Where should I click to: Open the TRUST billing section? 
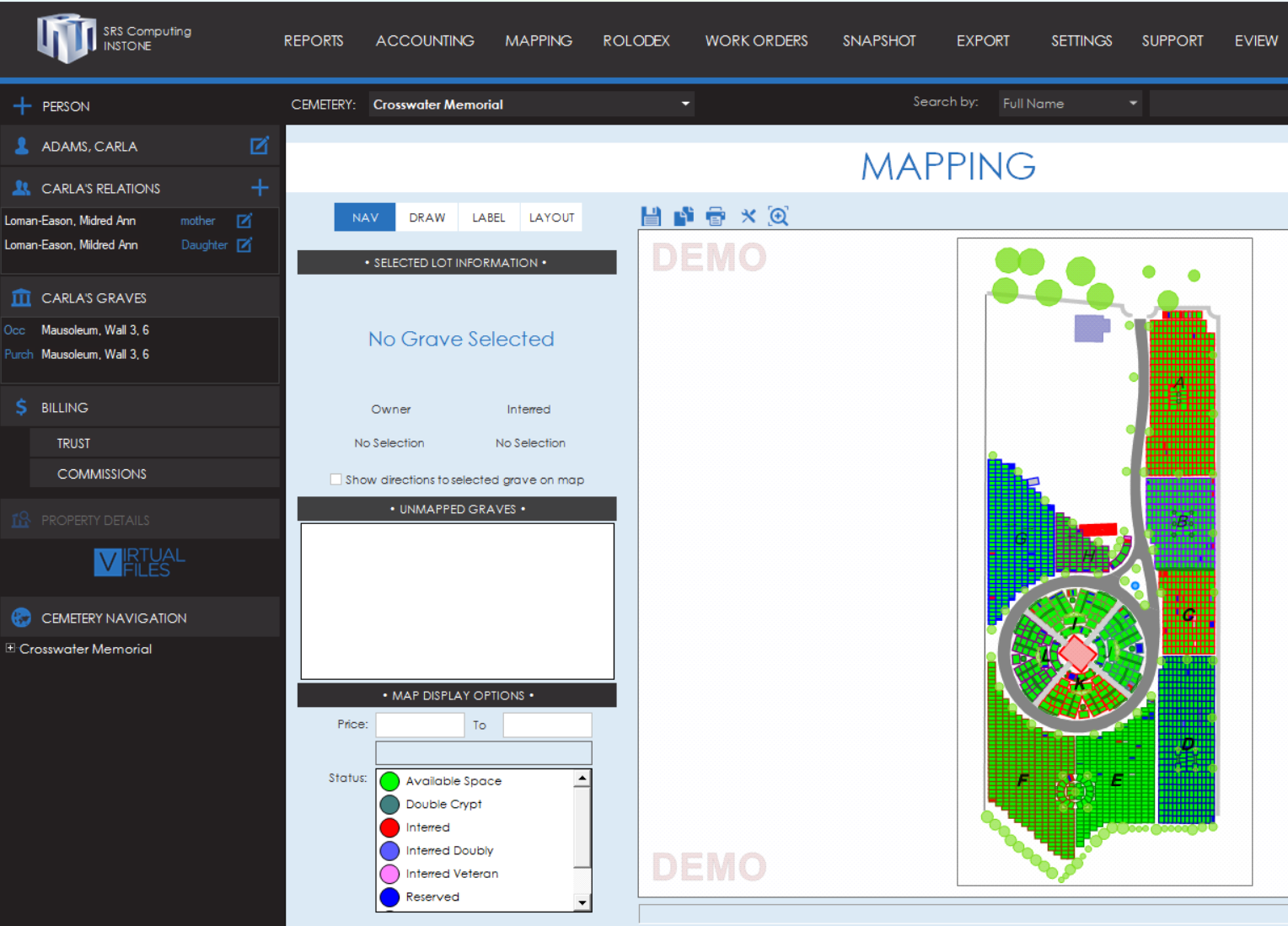[x=73, y=443]
